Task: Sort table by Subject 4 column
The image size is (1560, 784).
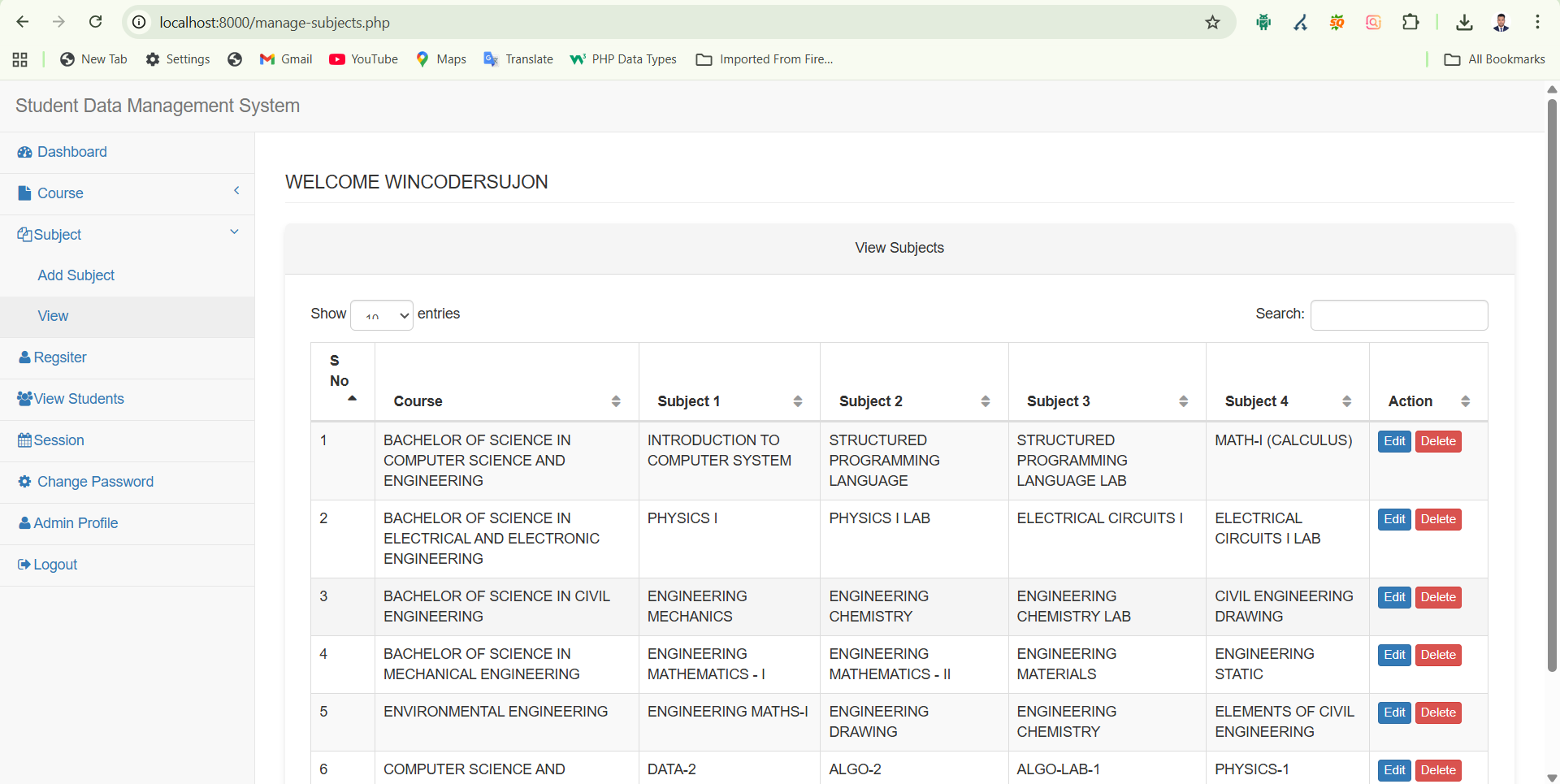Action: pyautogui.click(x=1346, y=401)
